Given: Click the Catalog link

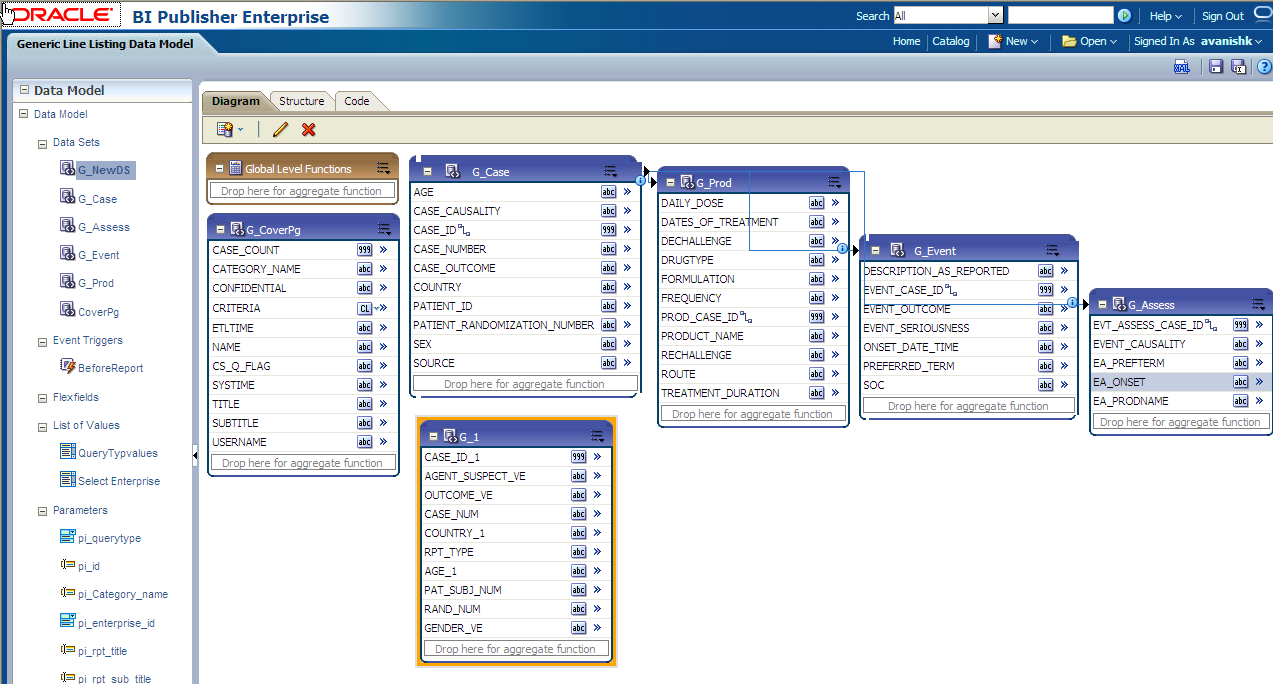Looking at the screenshot, I should [x=951, y=41].
